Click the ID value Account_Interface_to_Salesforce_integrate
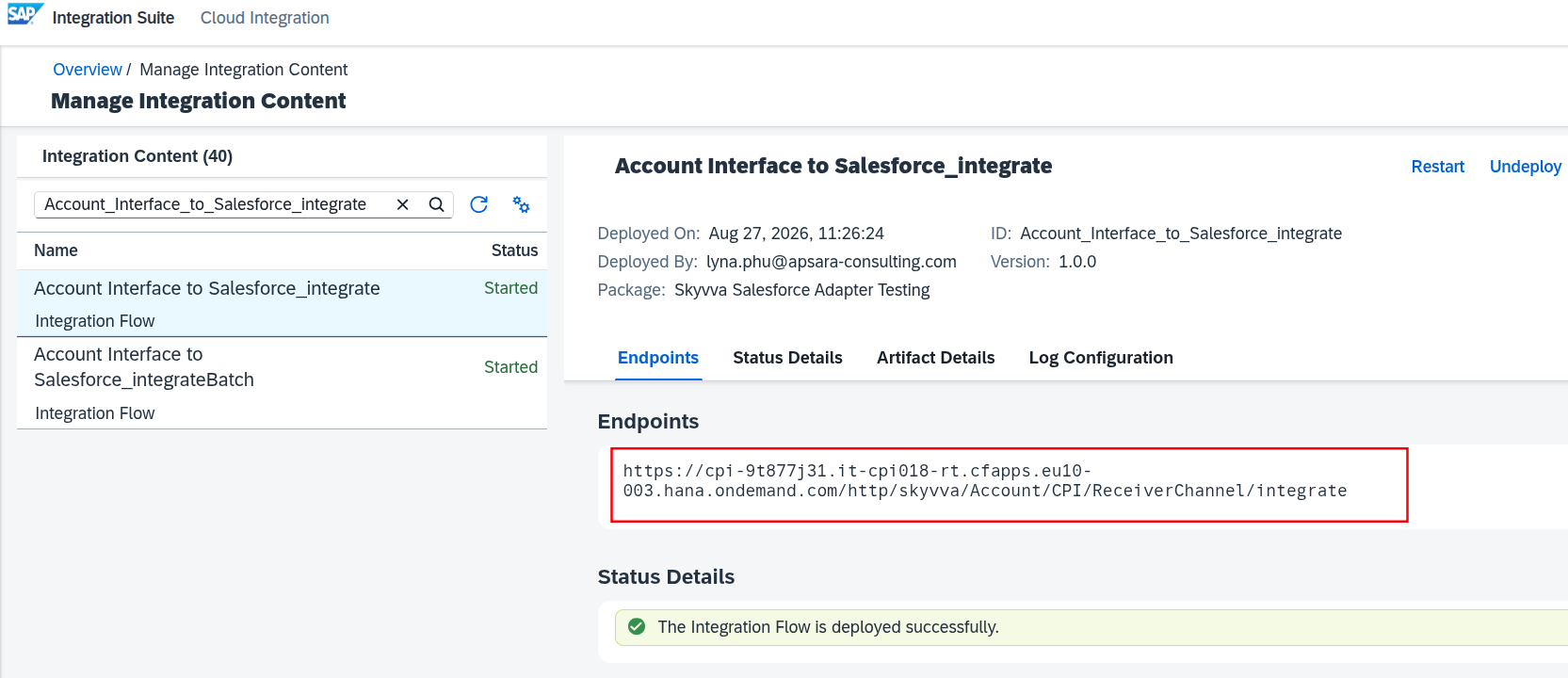This screenshot has height=678, width=1568. coord(1181,234)
